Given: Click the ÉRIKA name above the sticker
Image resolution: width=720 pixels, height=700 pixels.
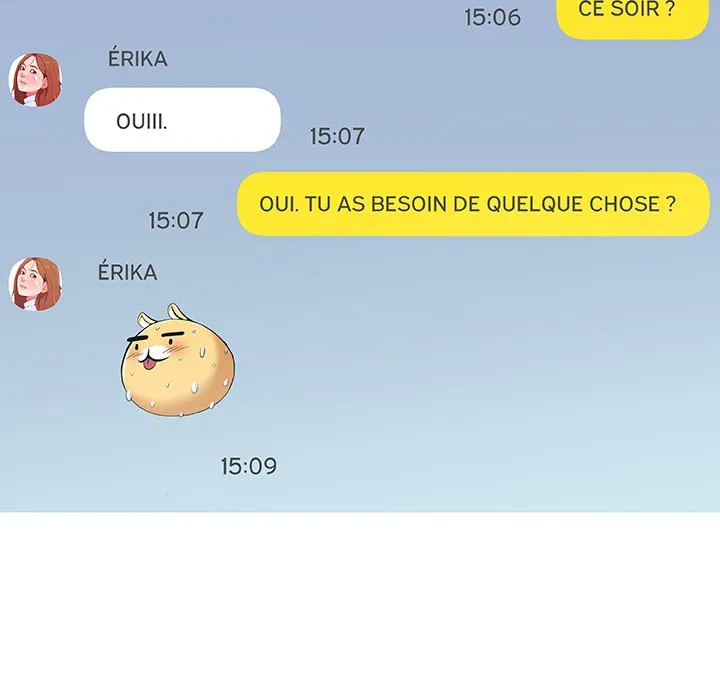Looking at the screenshot, I should 128,272.
